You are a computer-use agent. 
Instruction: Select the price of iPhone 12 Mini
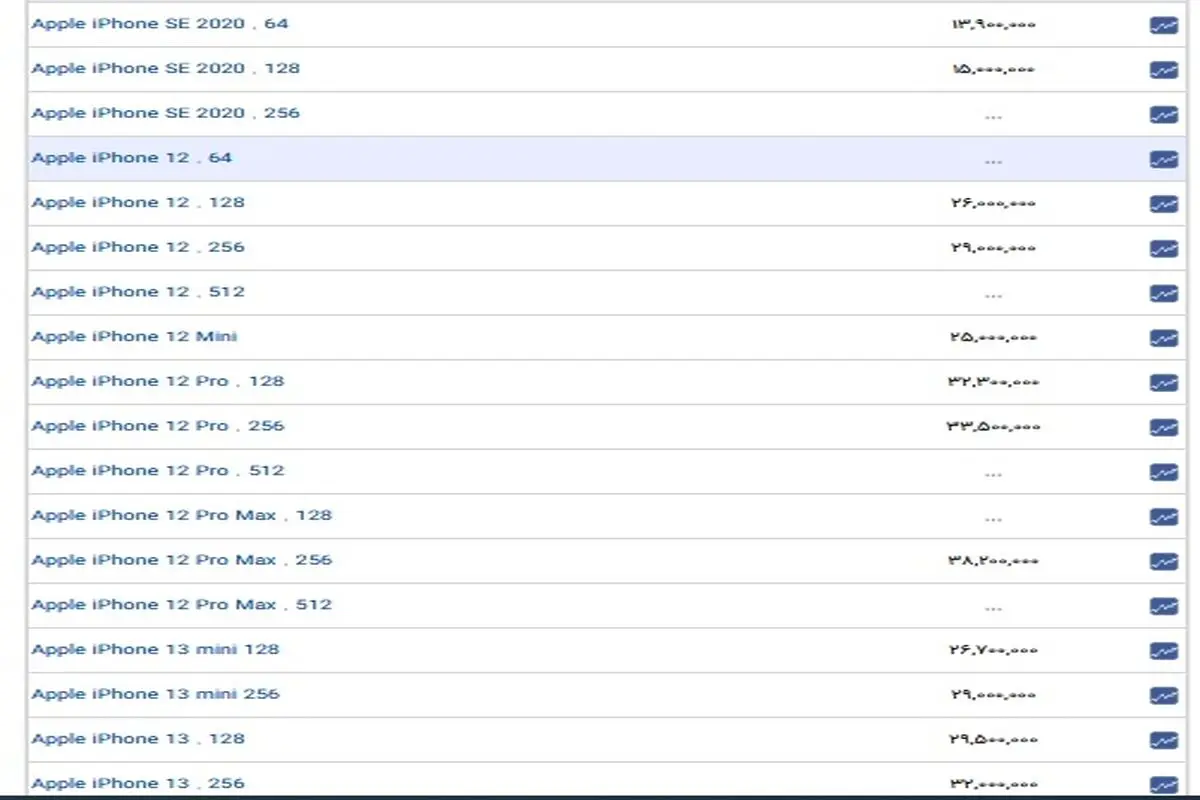[x=993, y=337]
